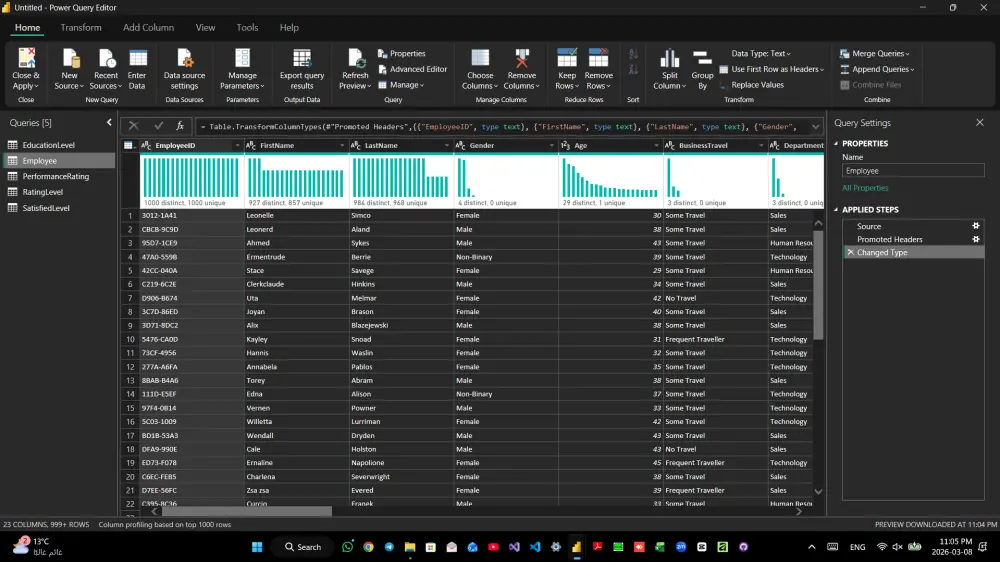
Task: Cancel formula with the X icon
Action: [133, 126]
